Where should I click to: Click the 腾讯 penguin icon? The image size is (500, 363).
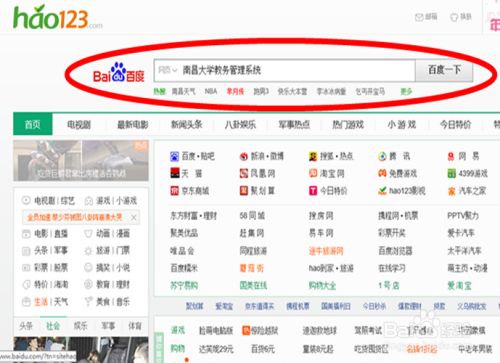pos(382,156)
